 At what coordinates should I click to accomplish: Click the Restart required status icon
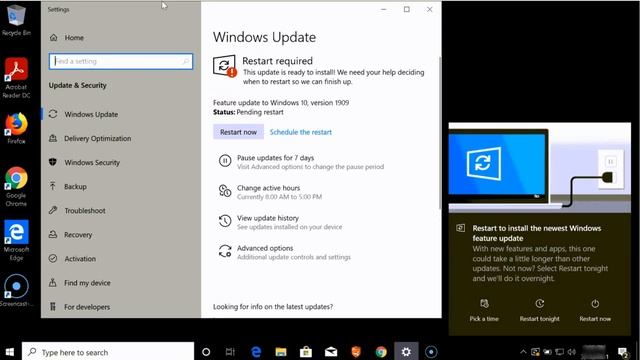click(x=224, y=66)
